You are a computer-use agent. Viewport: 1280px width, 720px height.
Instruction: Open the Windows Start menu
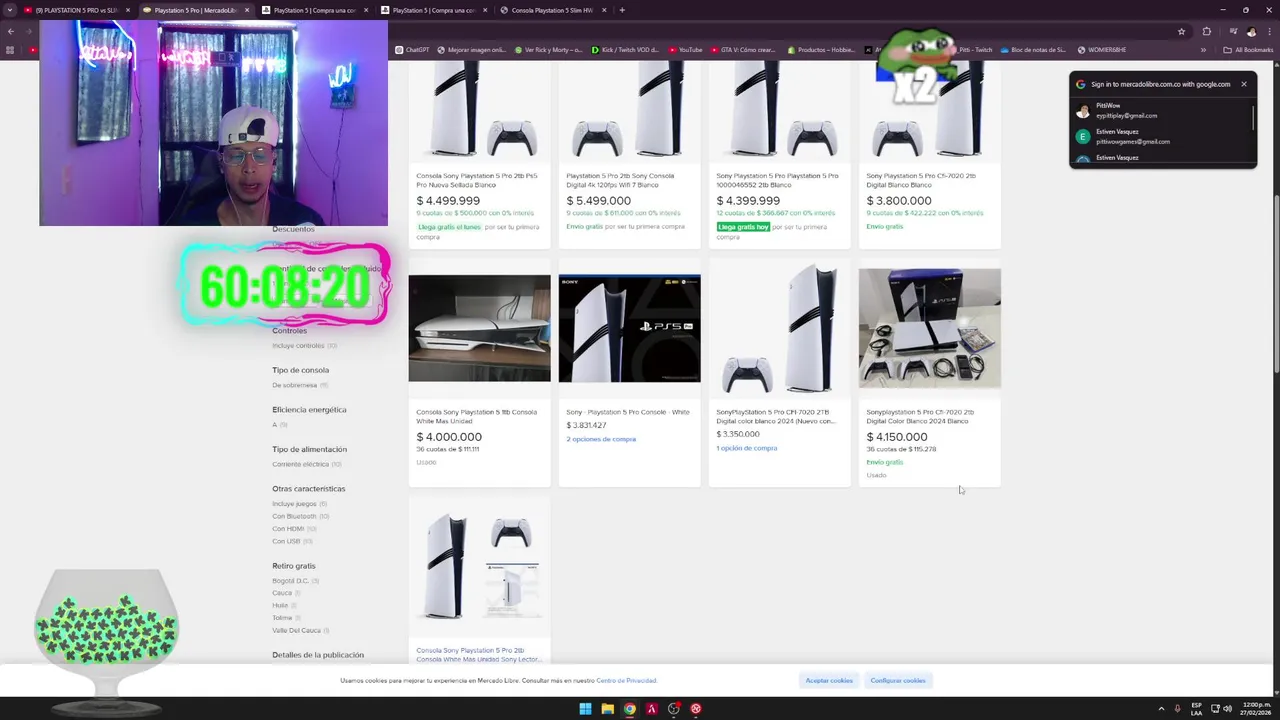(x=585, y=709)
